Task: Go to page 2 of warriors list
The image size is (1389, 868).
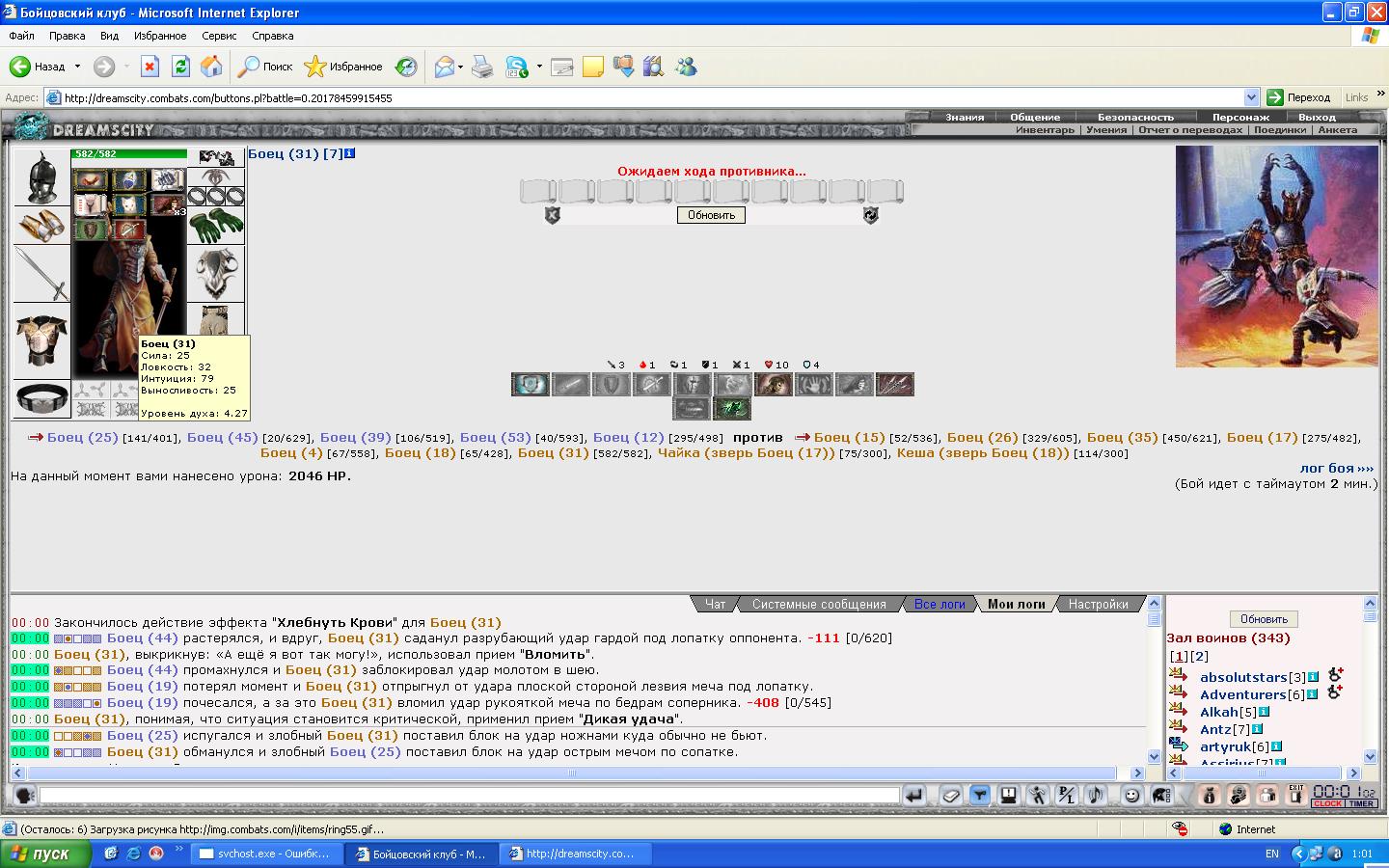Action: 1199,656
